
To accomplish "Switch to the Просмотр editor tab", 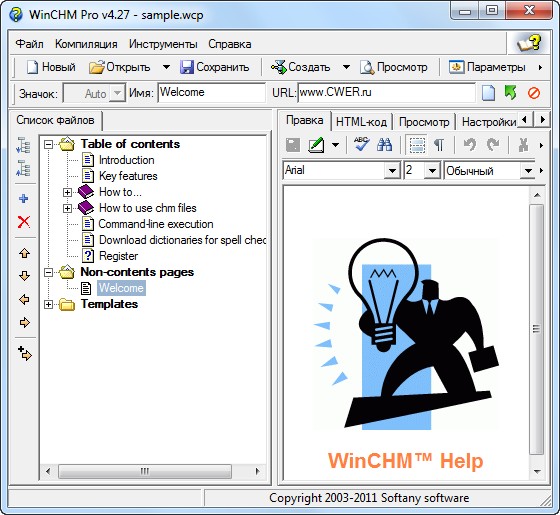I will [424, 122].
